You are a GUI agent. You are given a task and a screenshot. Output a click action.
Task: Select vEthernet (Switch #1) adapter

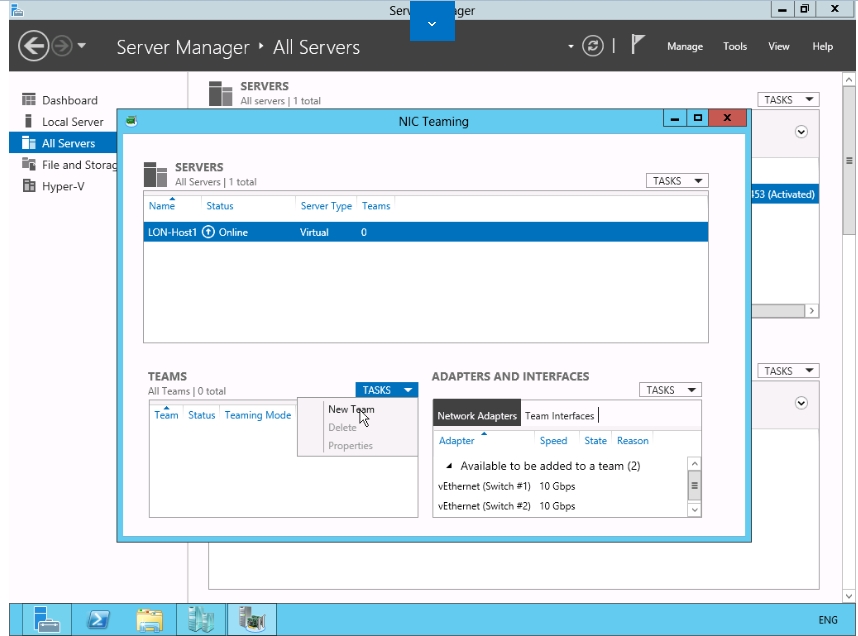tap(560, 486)
